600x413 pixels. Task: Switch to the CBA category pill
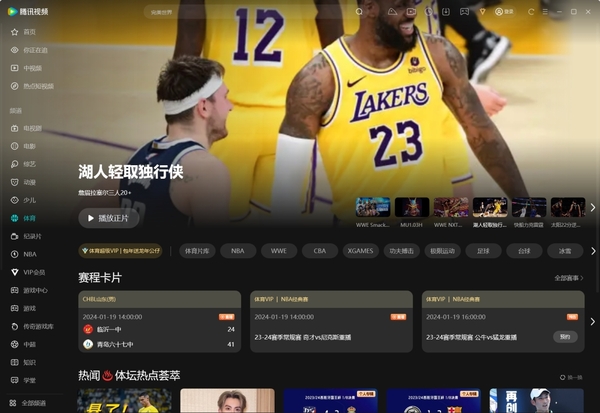(320, 251)
